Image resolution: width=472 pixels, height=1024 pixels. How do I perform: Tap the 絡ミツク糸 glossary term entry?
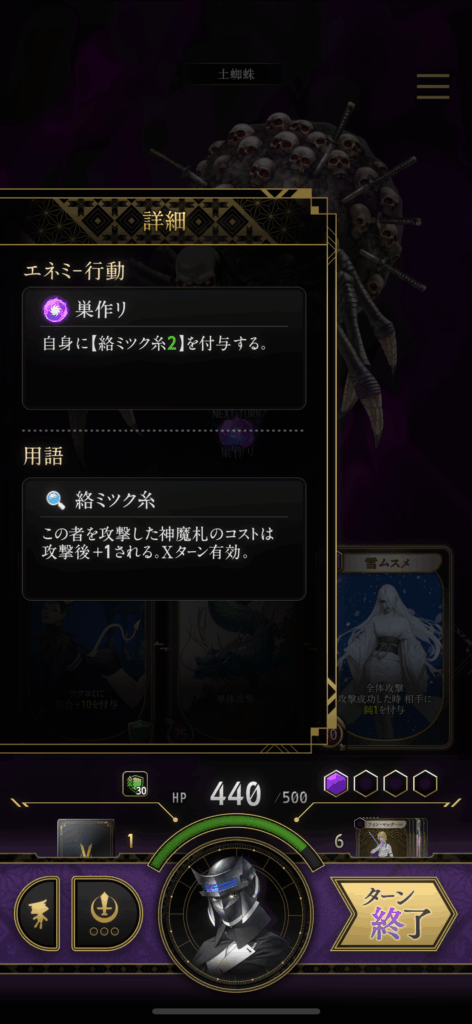164,539
